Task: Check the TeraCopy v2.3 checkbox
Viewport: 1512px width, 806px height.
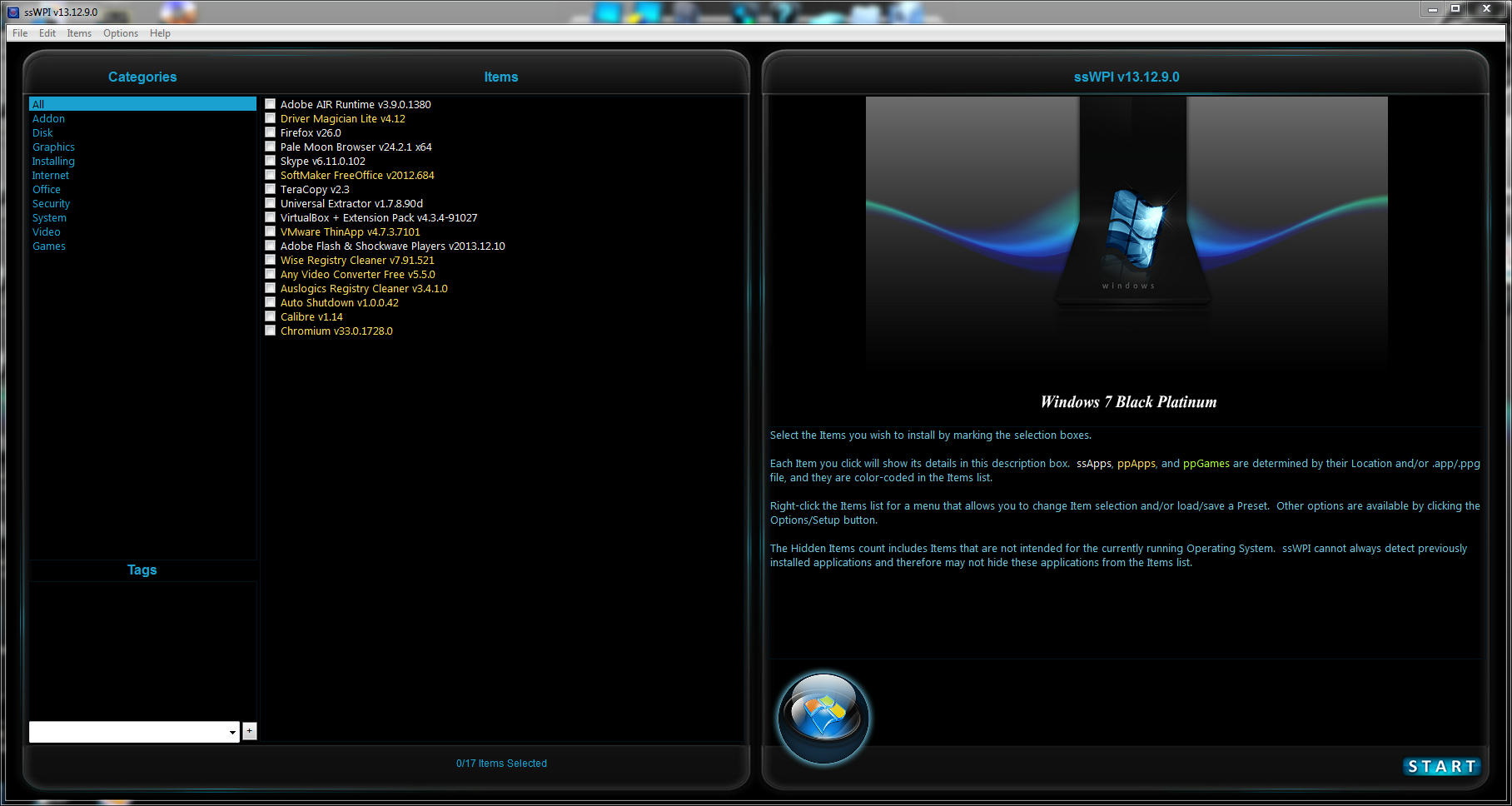Action: tap(270, 188)
